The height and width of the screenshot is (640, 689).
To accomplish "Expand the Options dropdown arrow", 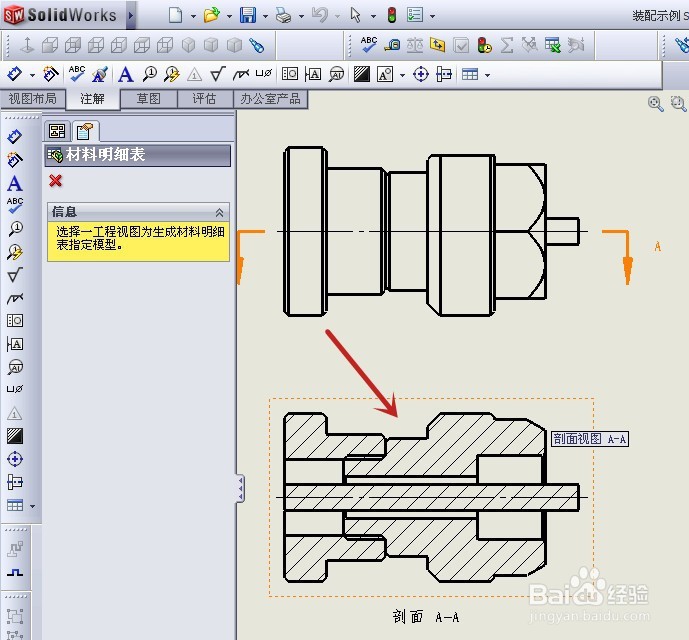I will tap(432, 16).
